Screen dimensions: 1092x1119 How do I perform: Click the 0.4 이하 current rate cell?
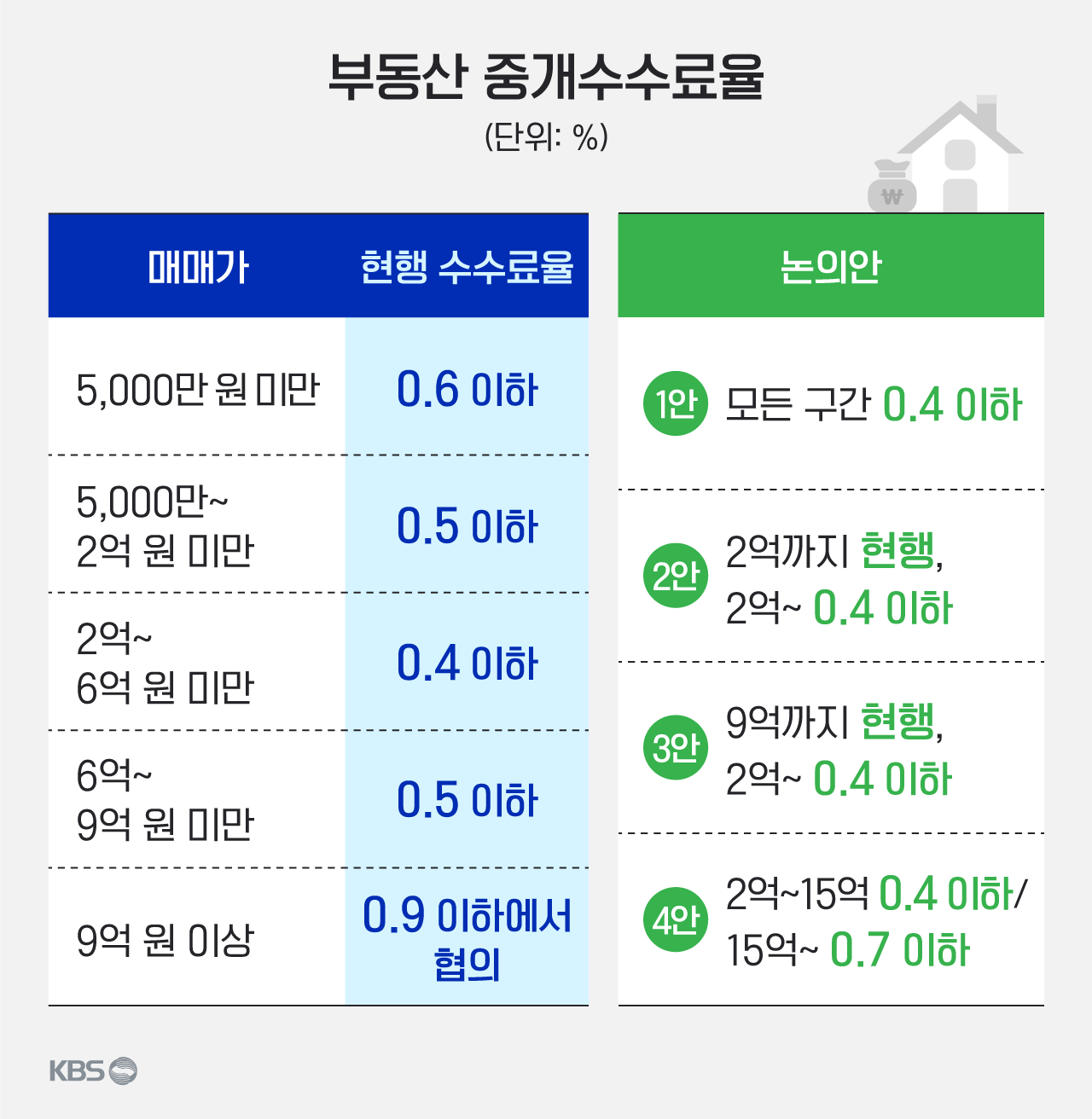click(x=467, y=663)
